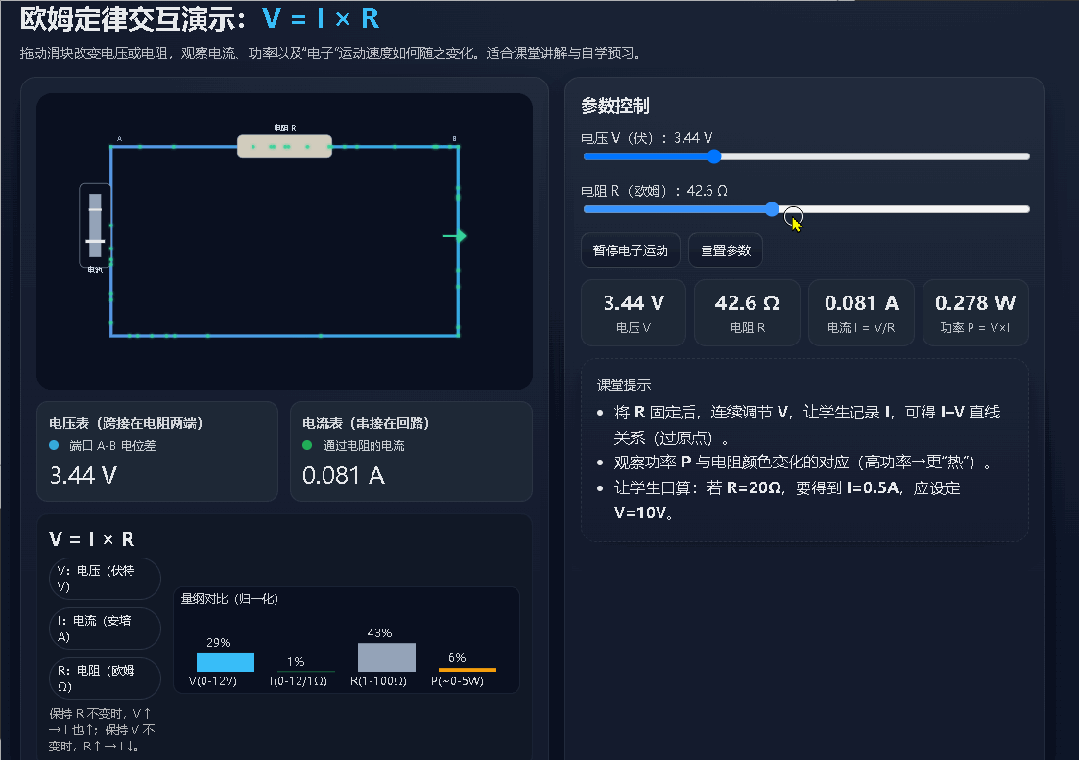Screen dimensions: 1079x760
Task: Click the 电压表 voltmeter panel
Action: point(156,451)
